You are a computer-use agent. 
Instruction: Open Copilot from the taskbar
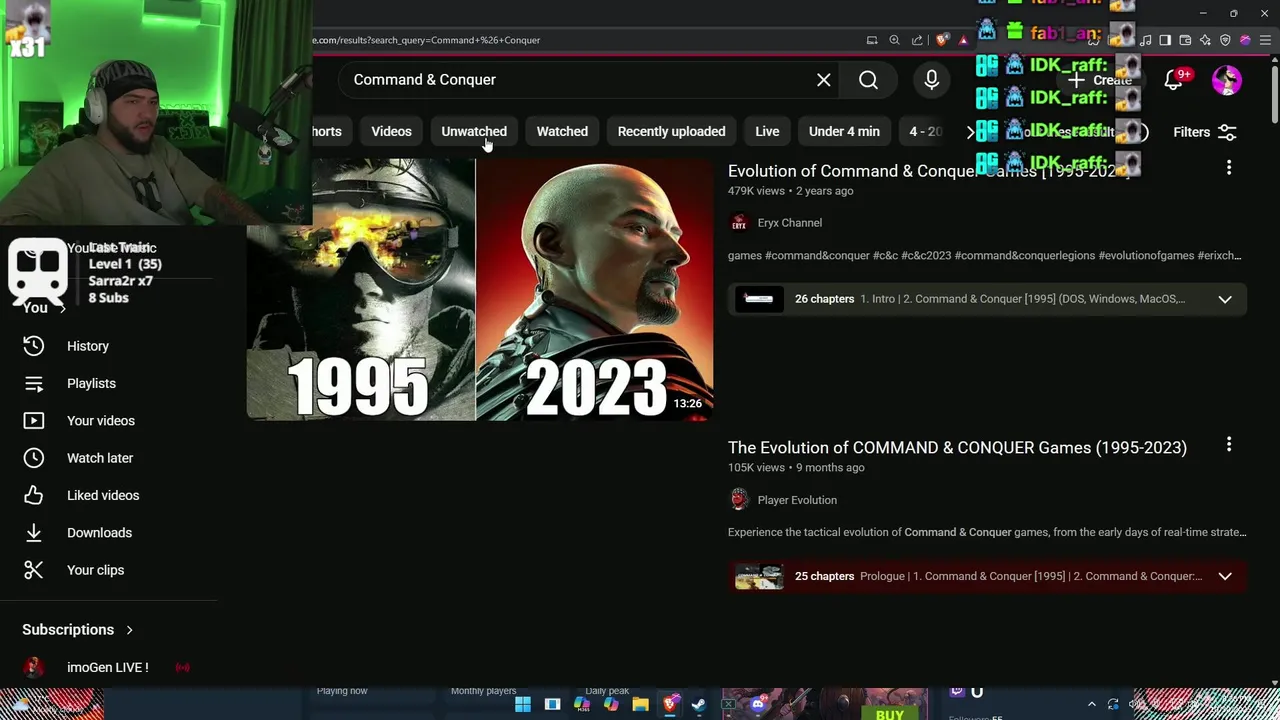coord(611,704)
